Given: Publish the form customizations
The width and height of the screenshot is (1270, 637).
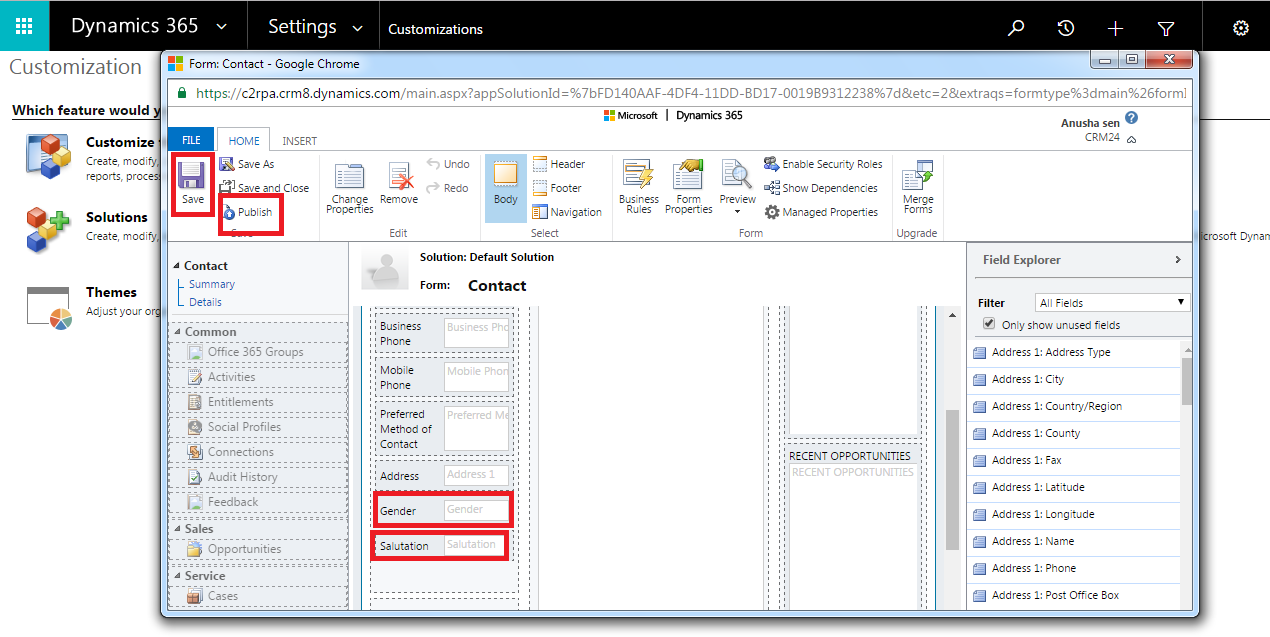Looking at the screenshot, I should pos(247,212).
